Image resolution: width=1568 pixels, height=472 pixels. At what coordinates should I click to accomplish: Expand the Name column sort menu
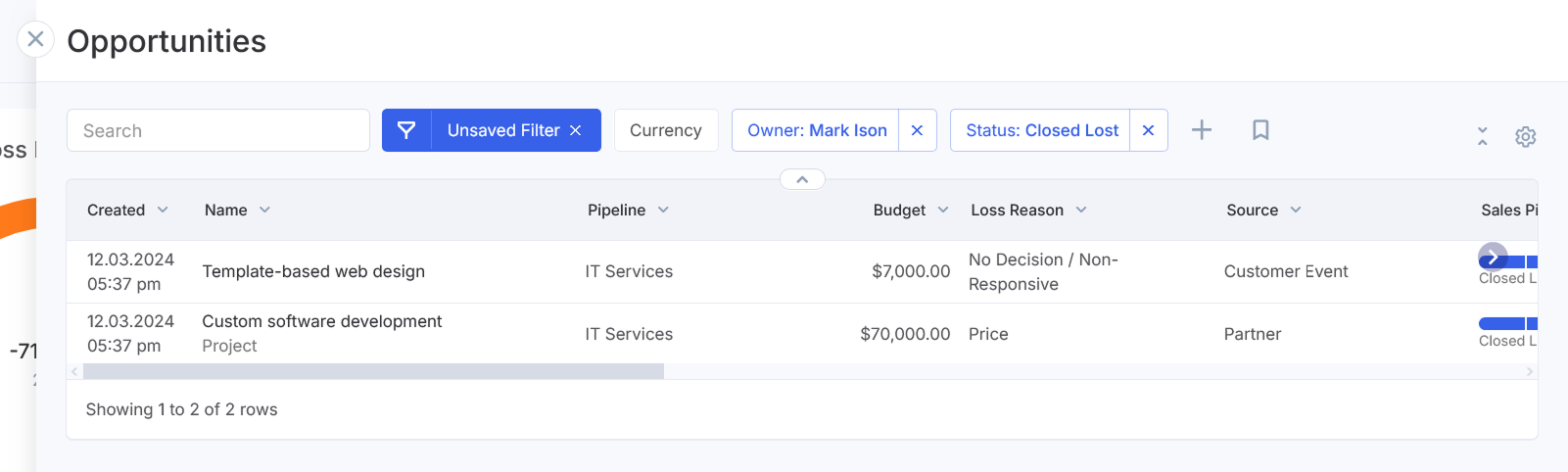pyautogui.click(x=264, y=210)
